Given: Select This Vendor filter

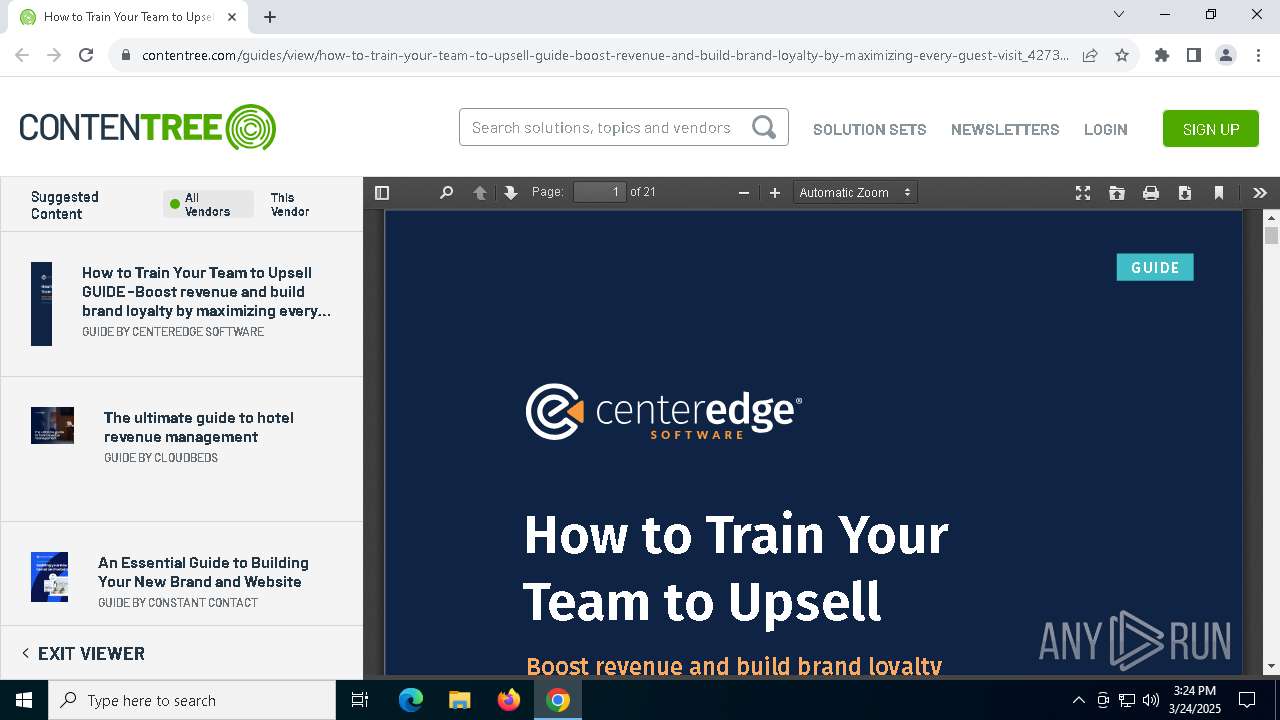Looking at the screenshot, I should point(289,204).
